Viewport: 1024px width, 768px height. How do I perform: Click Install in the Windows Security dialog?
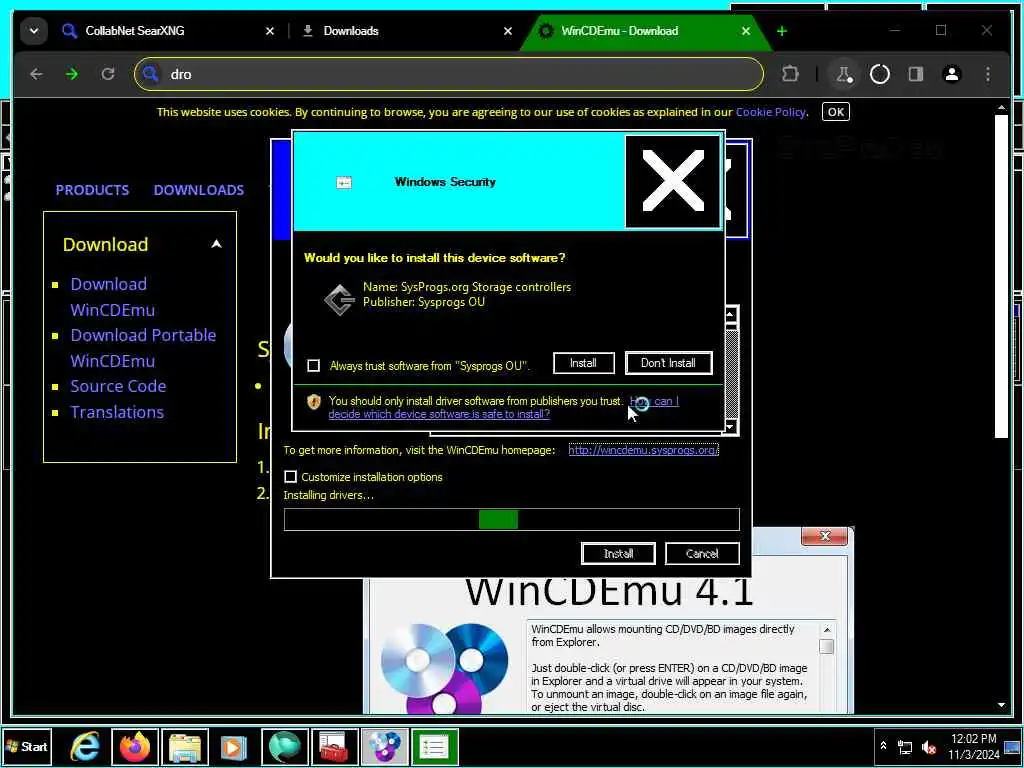click(x=583, y=363)
